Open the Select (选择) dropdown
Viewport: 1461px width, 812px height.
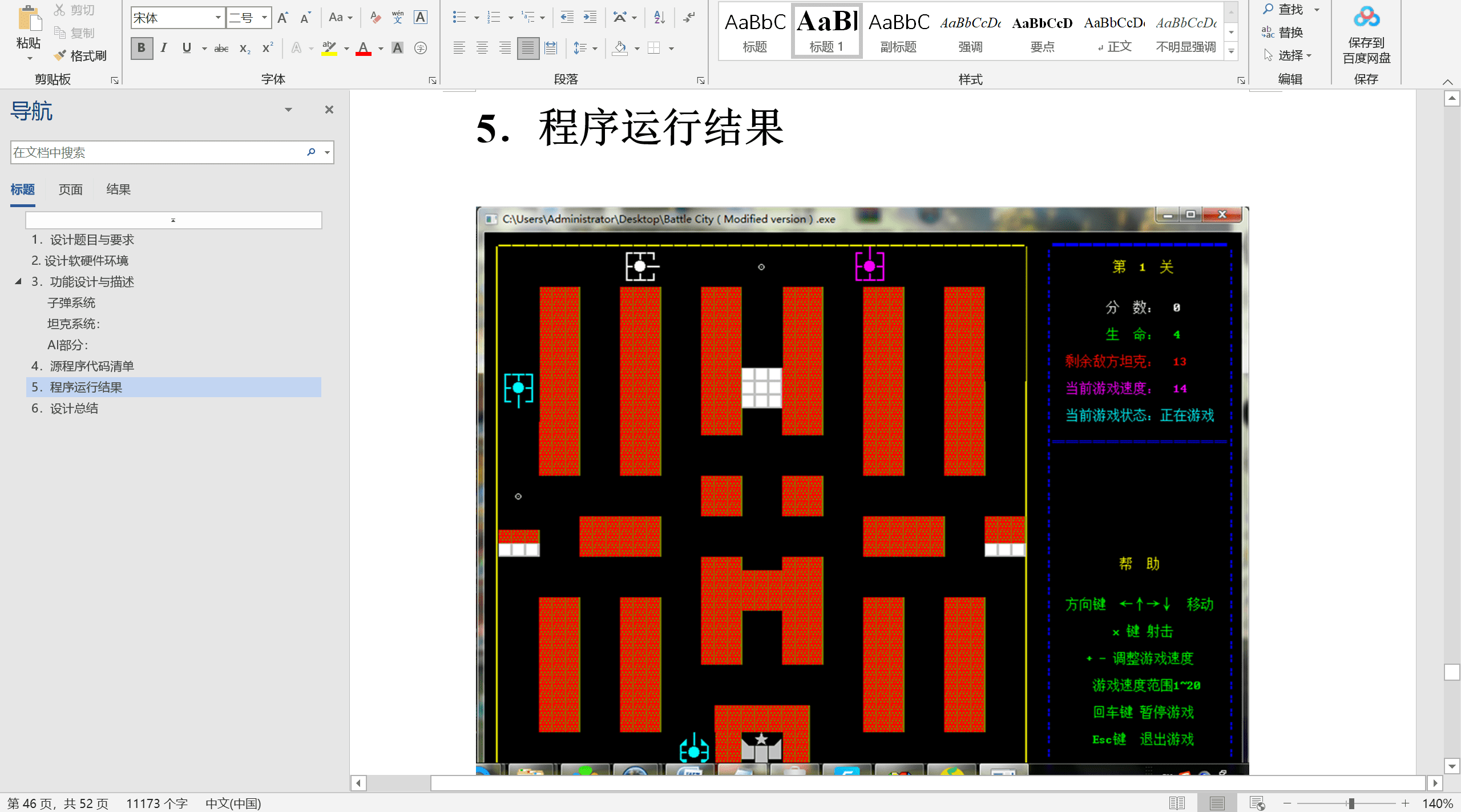point(1288,55)
